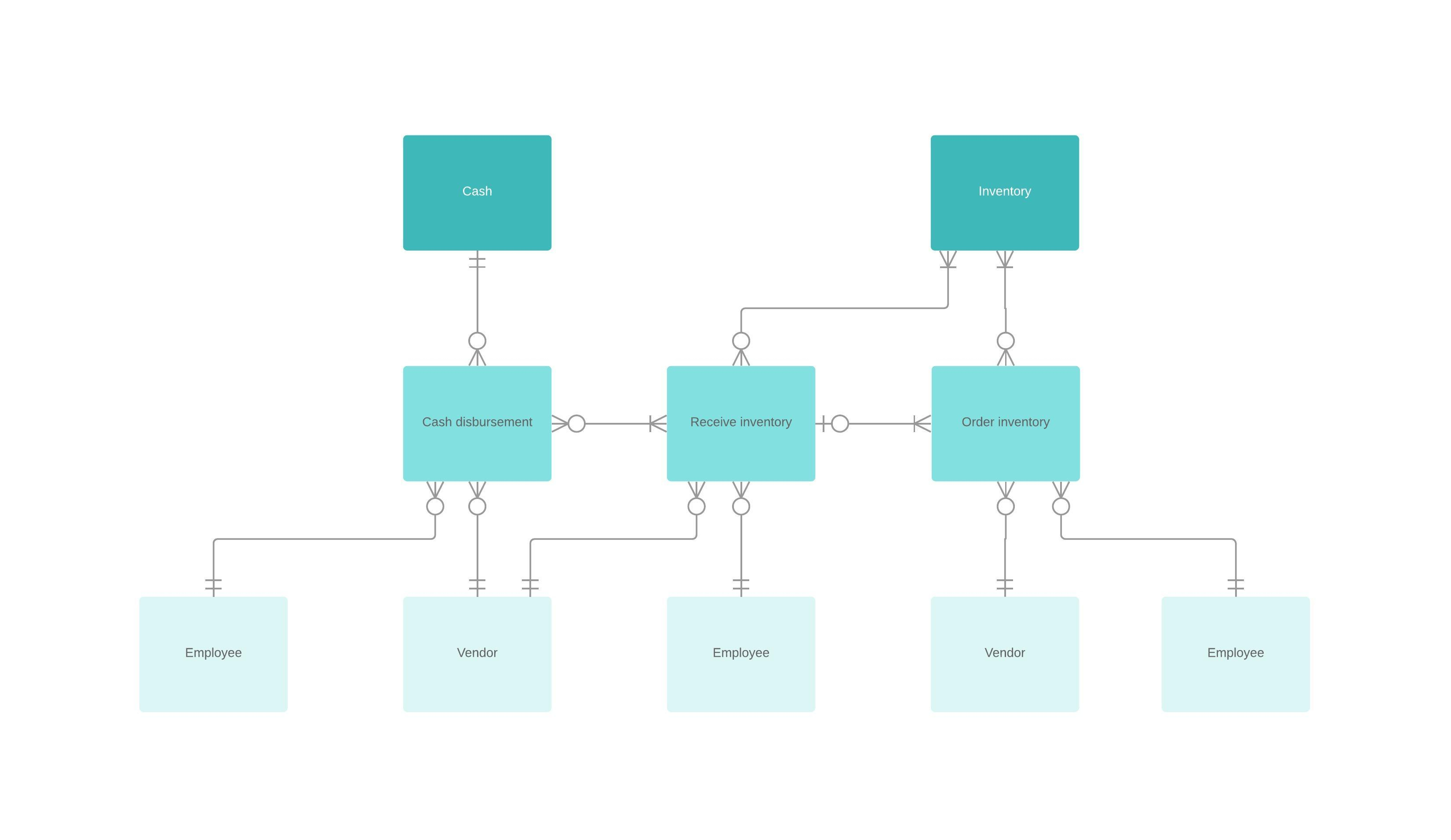1451x840 pixels.
Task: Open entity properties for Inventory
Action: [1003, 192]
